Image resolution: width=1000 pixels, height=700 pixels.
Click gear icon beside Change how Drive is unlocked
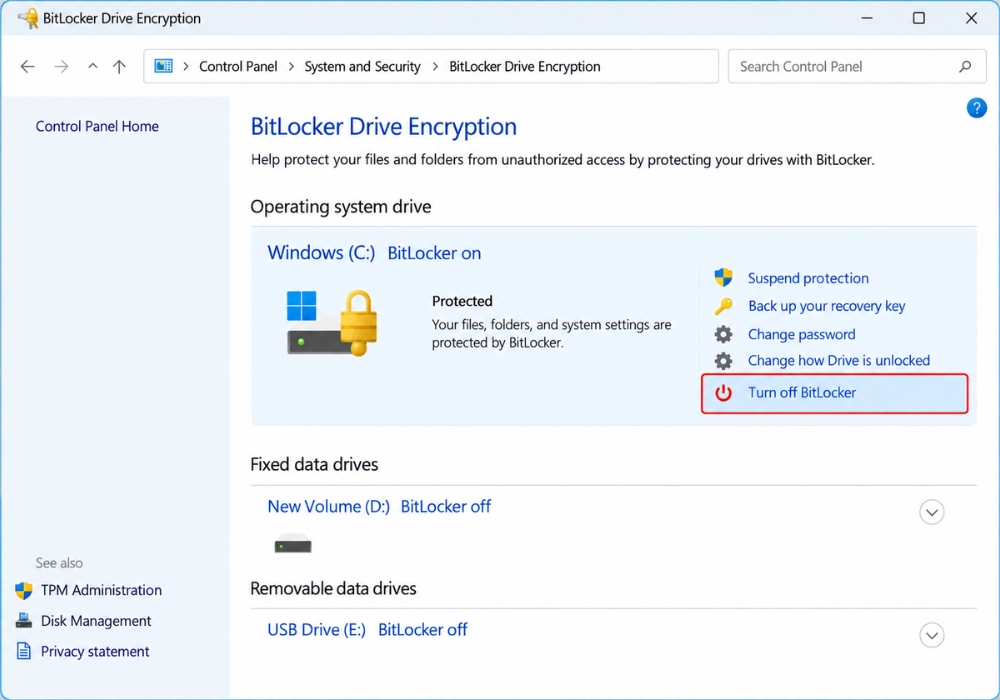pos(723,361)
